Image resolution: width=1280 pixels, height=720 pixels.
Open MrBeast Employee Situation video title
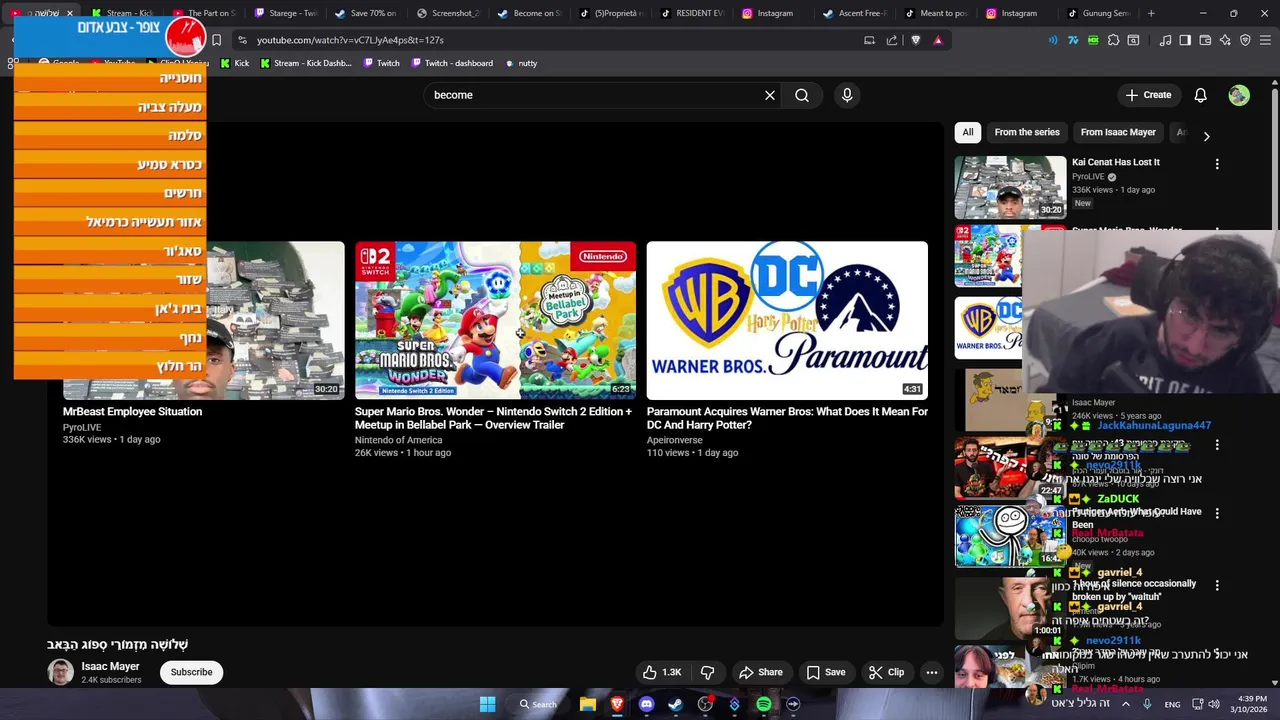(132, 411)
